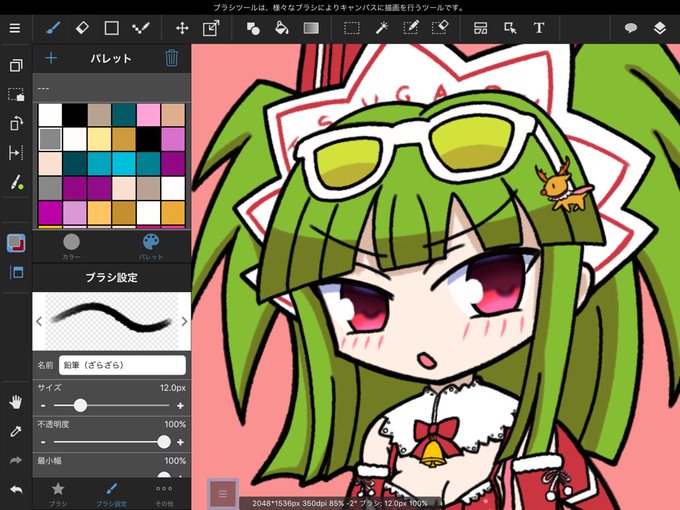
Task: Select the polyline dot tool
Action: pos(141,28)
